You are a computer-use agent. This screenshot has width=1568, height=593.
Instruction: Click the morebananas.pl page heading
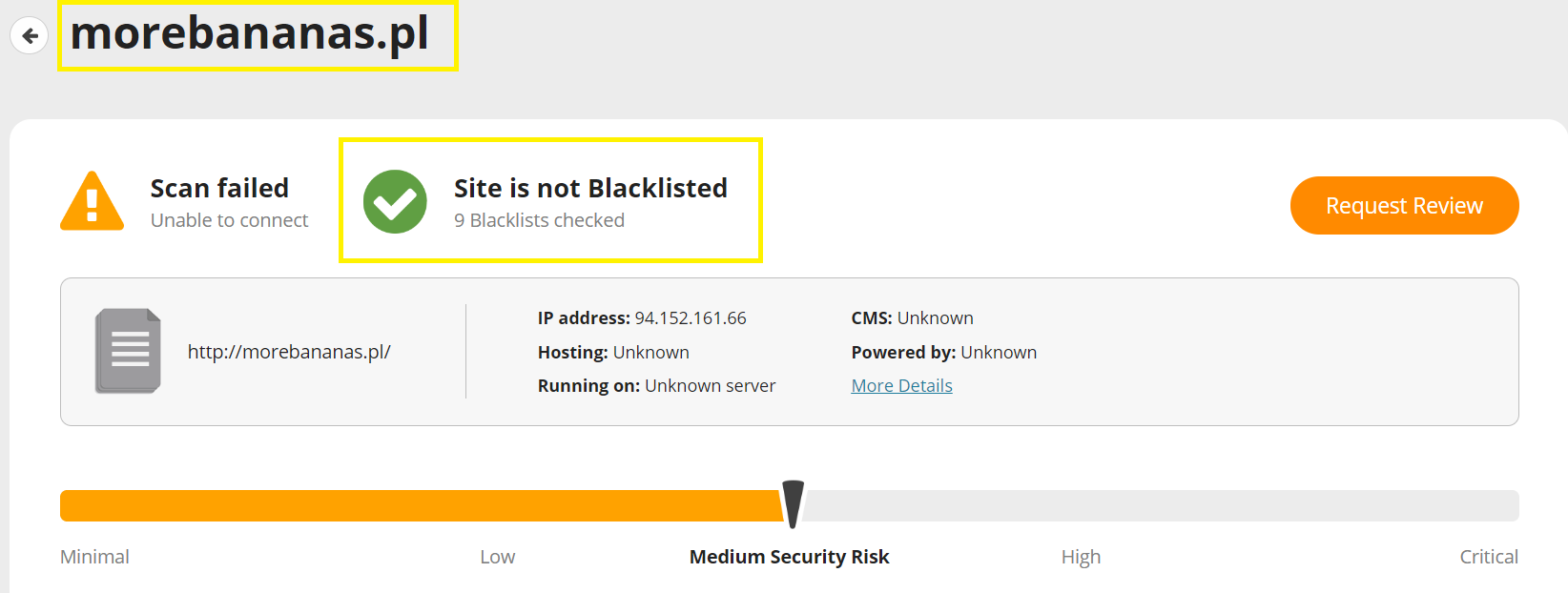tap(250, 33)
